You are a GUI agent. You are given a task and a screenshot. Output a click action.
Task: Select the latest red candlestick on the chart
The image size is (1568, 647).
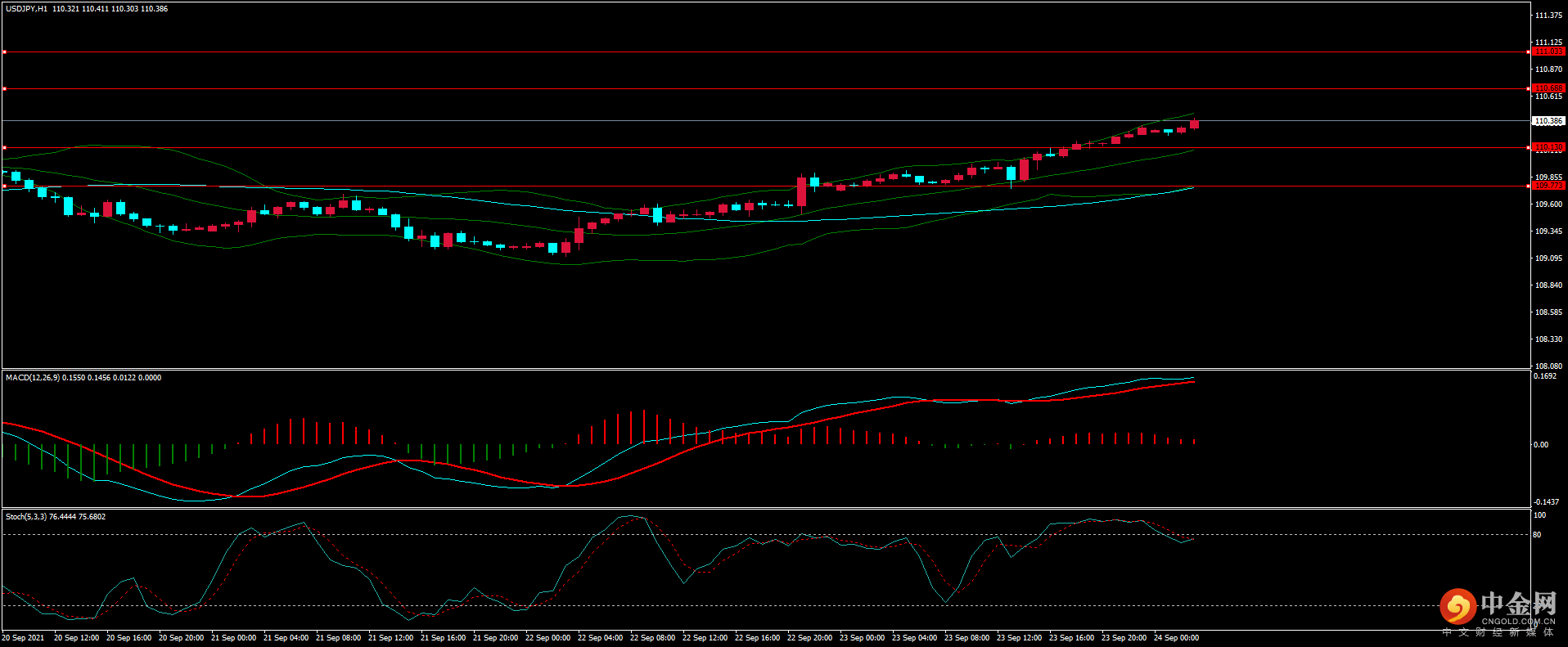pyautogui.click(x=1194, y=124)
